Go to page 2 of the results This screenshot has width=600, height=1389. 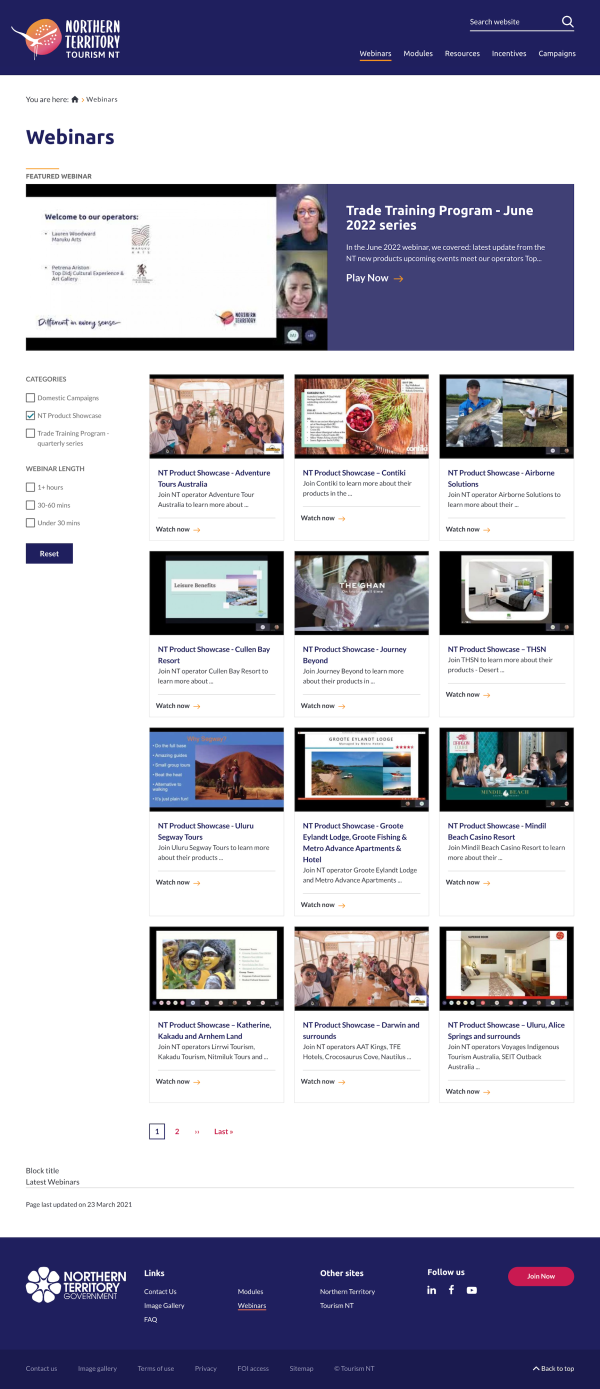tap(177, 1131)
